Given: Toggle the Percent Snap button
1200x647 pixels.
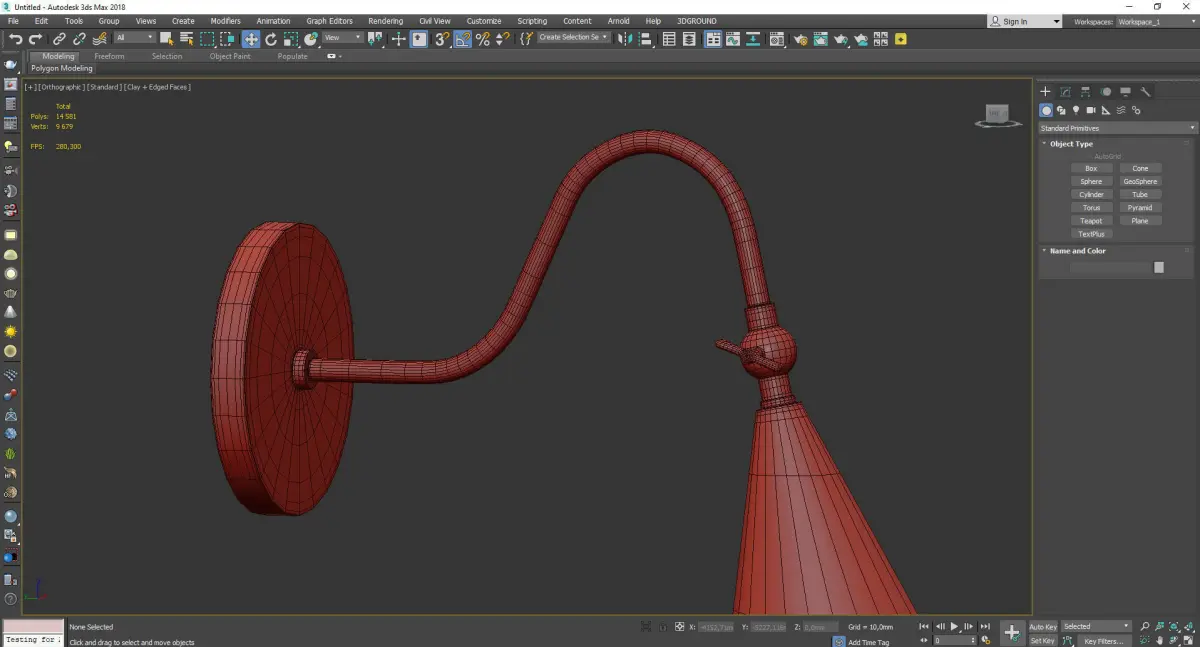Looking at the screenshot, I should pos(483,39).
